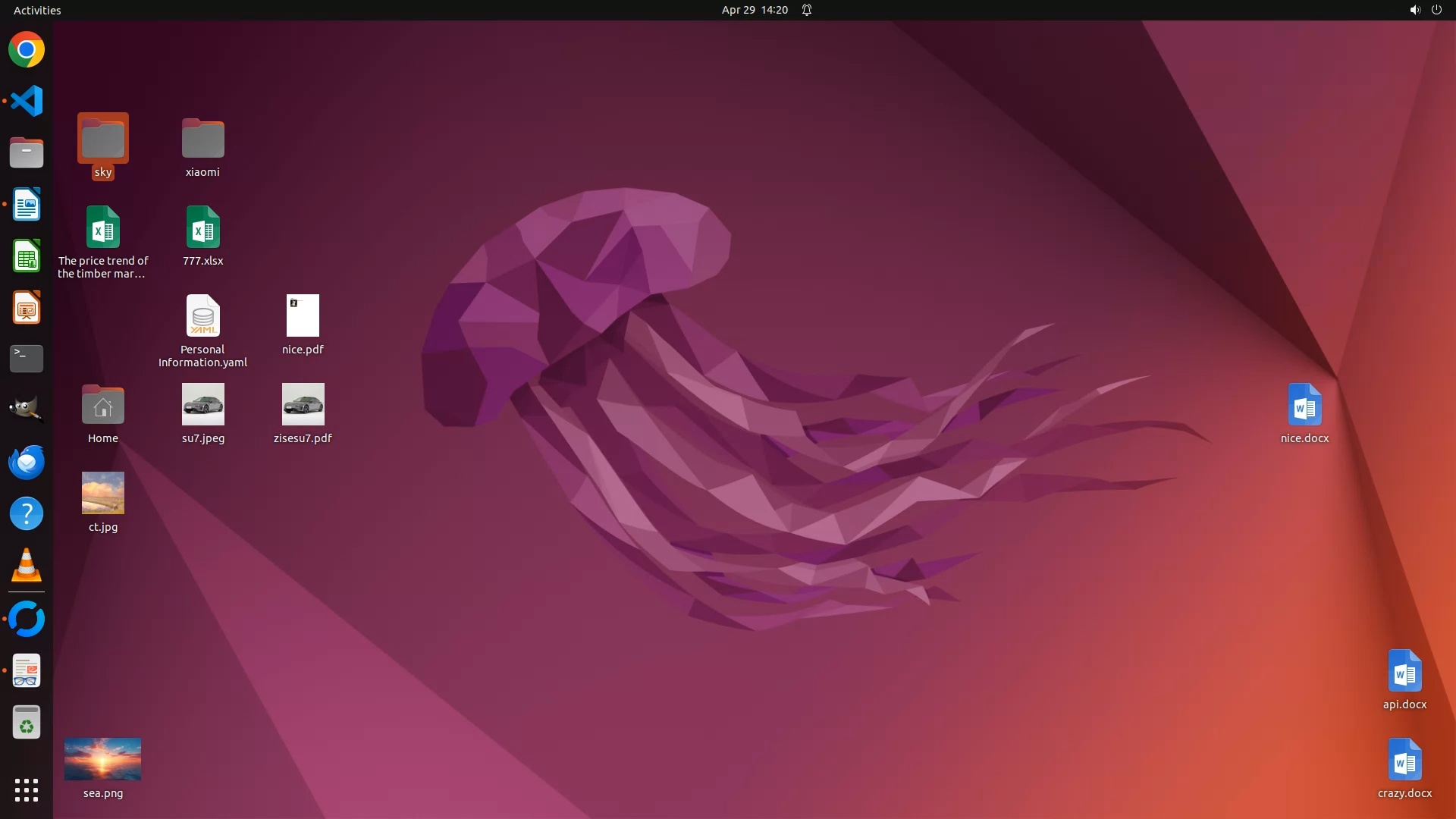Open the Trash in the dock
The height and width of the screenshot is (819, 1456).
[x=27, y=722]
